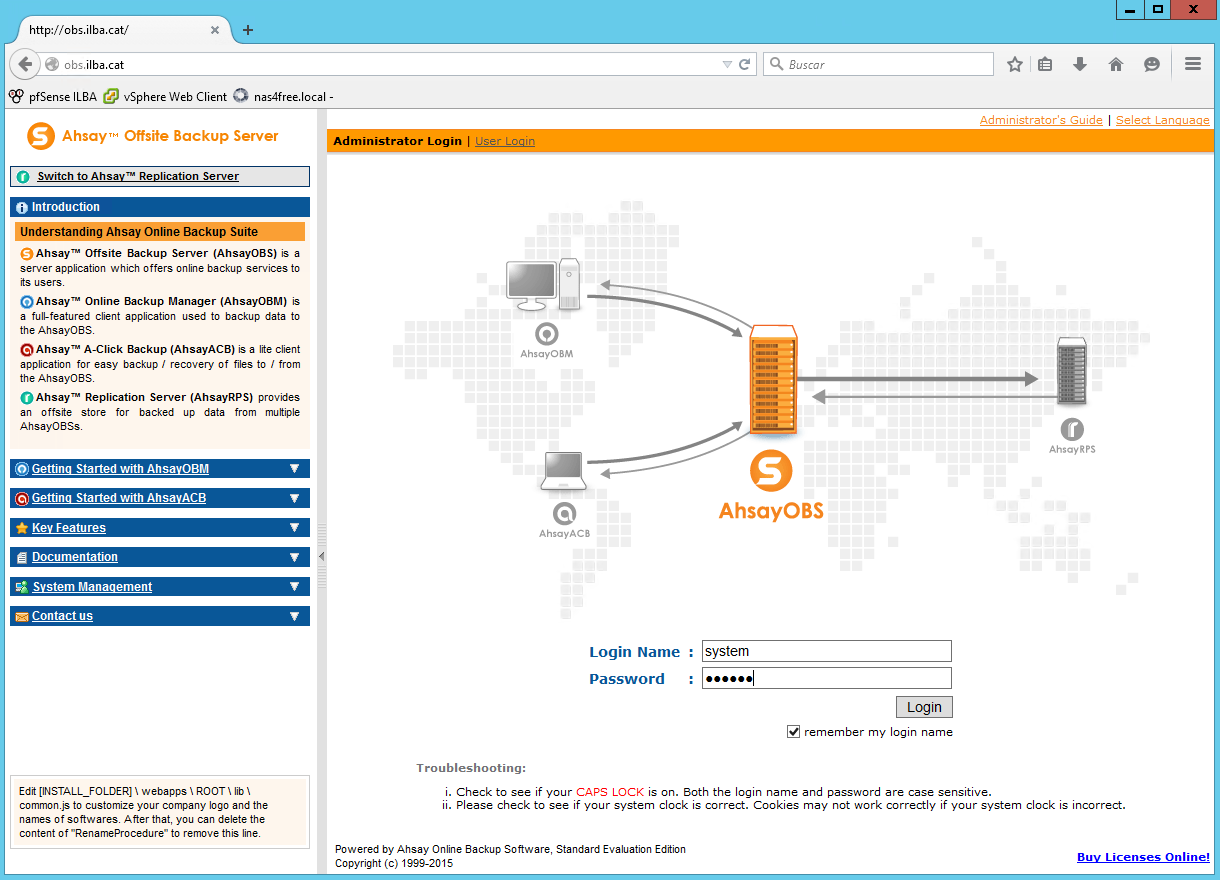Click the Key Features star icon
This screenshot has height=880, width=1220.
pos(22,528)
